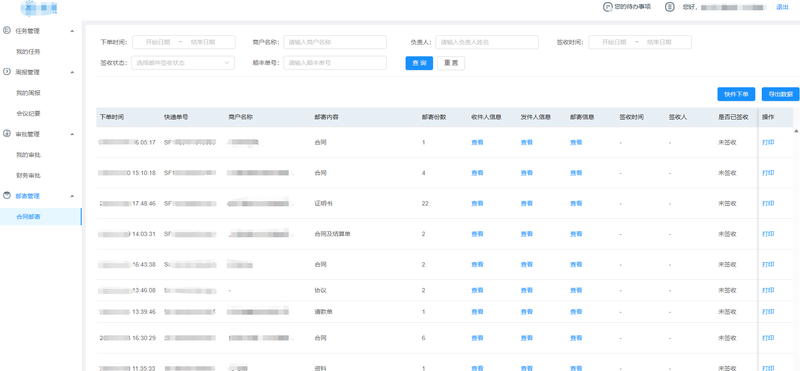Click the 导出数据 export button
Screen dimensions: 800x371
[781, 94]
